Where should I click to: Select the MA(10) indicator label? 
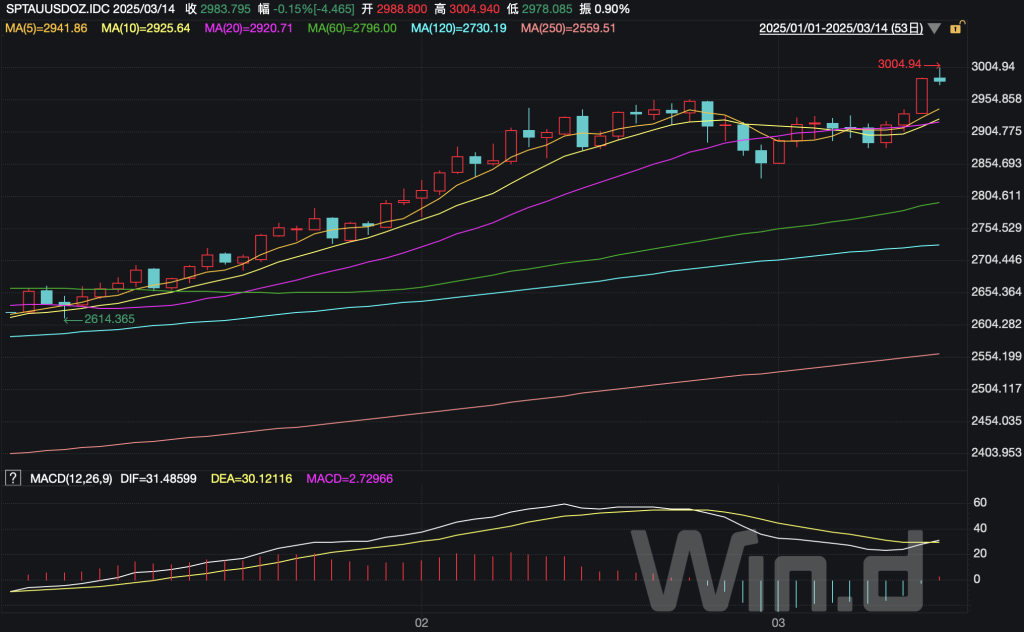click(x=145, y=28)
